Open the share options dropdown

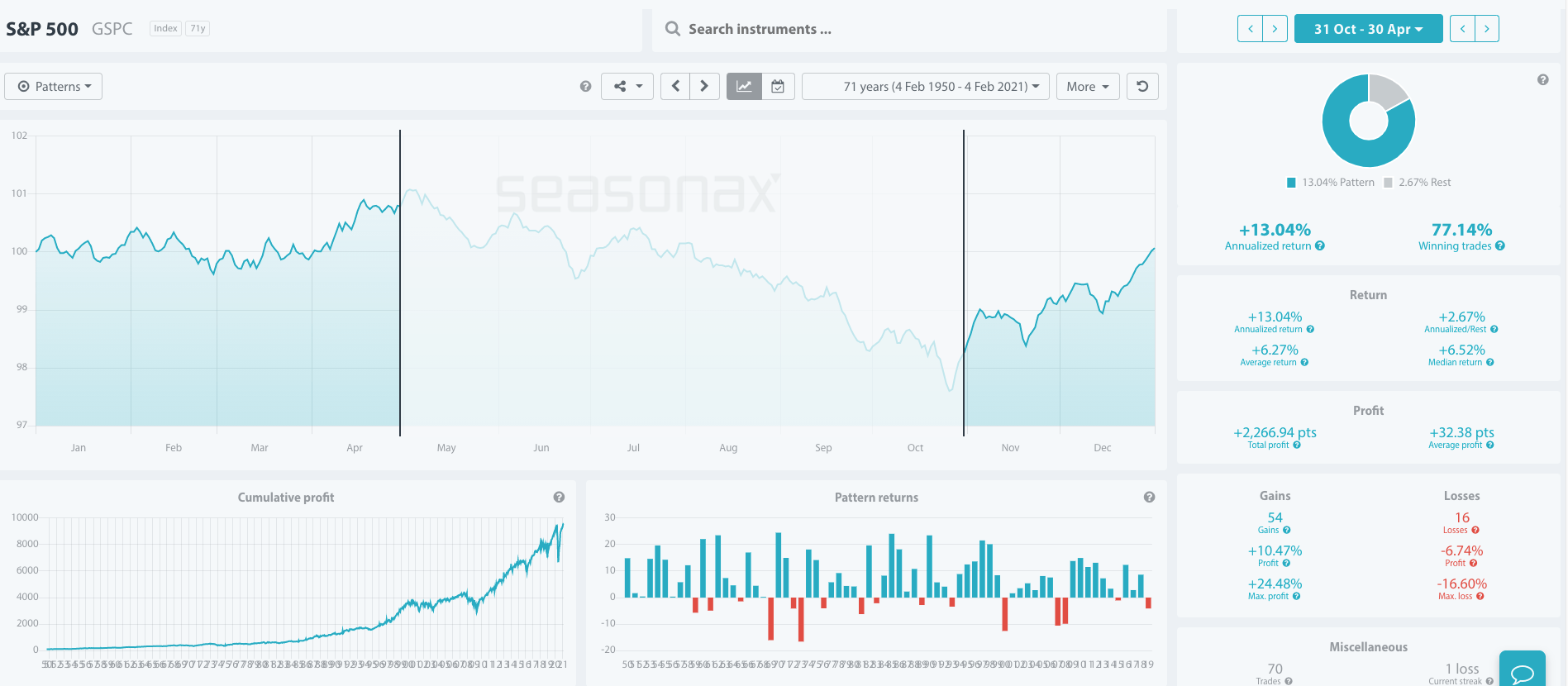(x=627, y=87)
